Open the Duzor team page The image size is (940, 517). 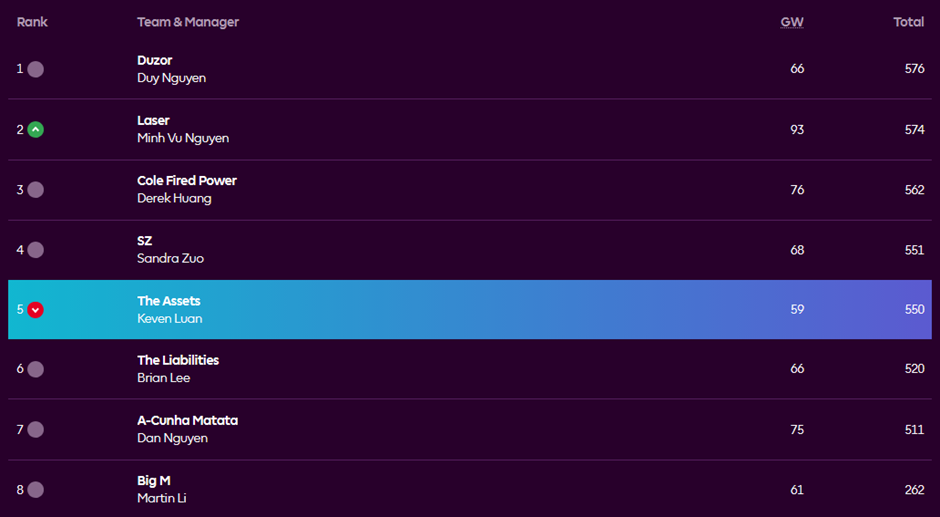tap(155, 60)
